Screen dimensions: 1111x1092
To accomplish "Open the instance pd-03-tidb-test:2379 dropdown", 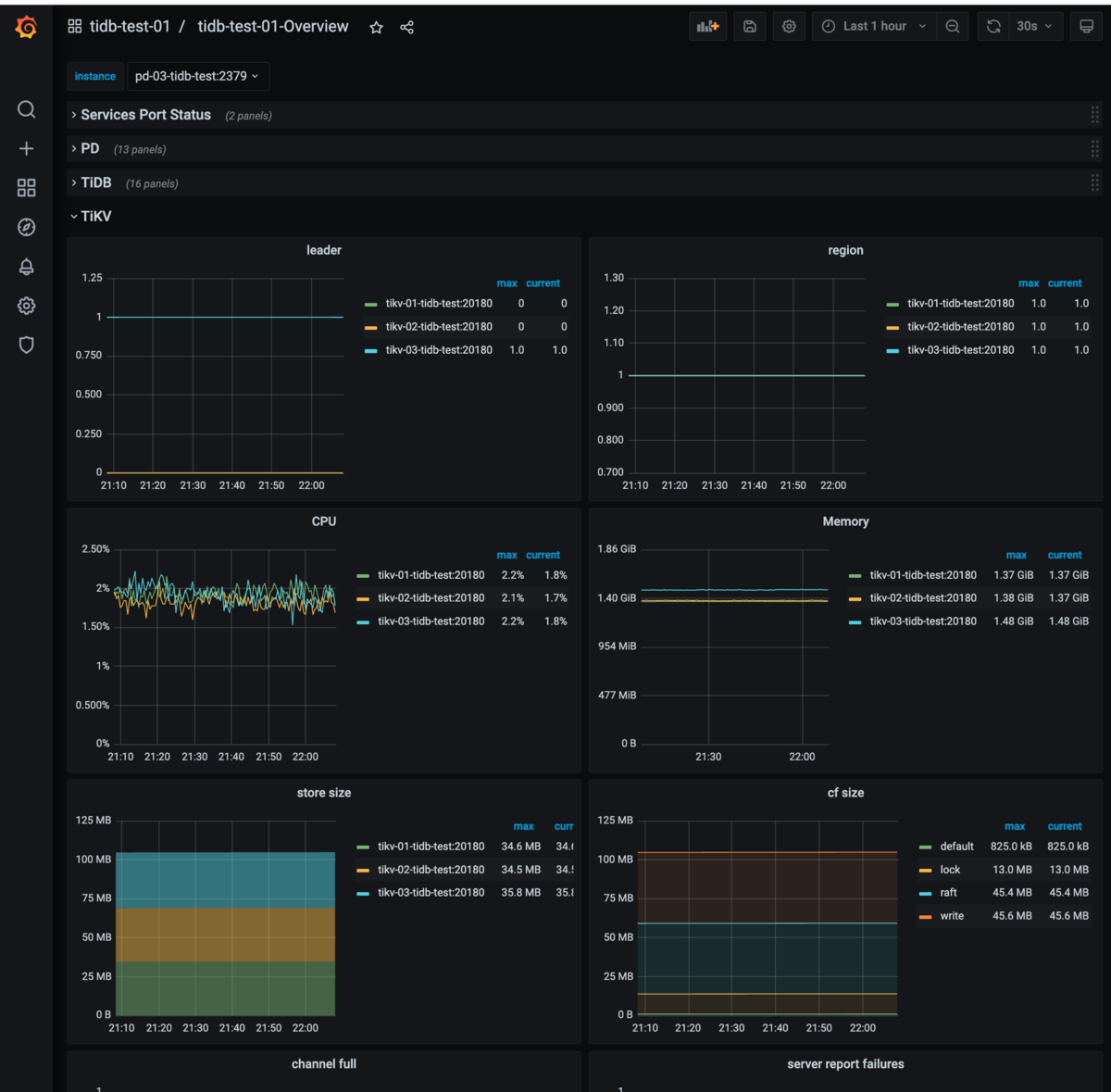I will [197, 76].
